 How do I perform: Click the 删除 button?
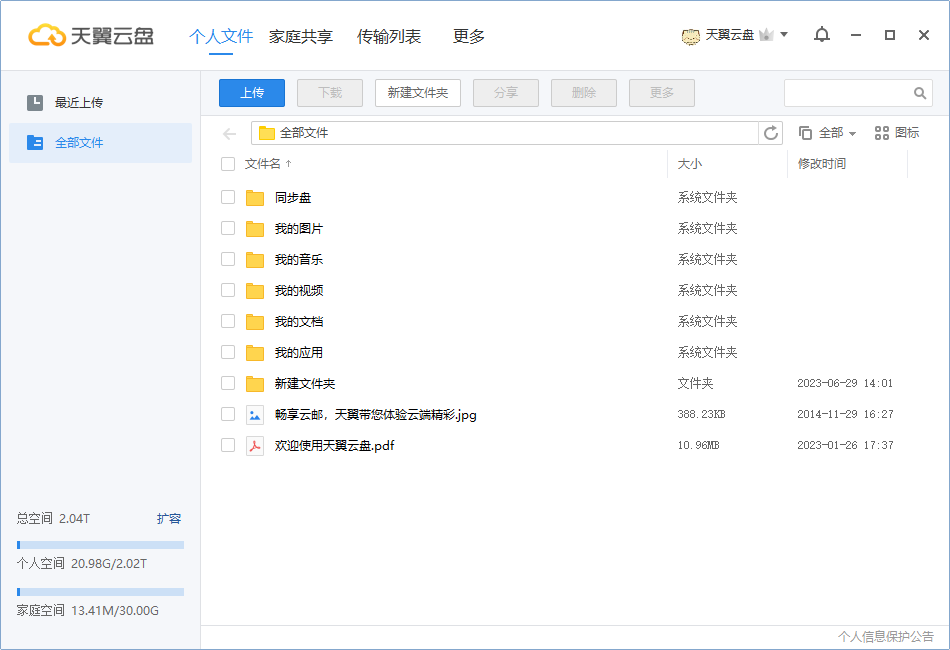[x=584, y=93]
